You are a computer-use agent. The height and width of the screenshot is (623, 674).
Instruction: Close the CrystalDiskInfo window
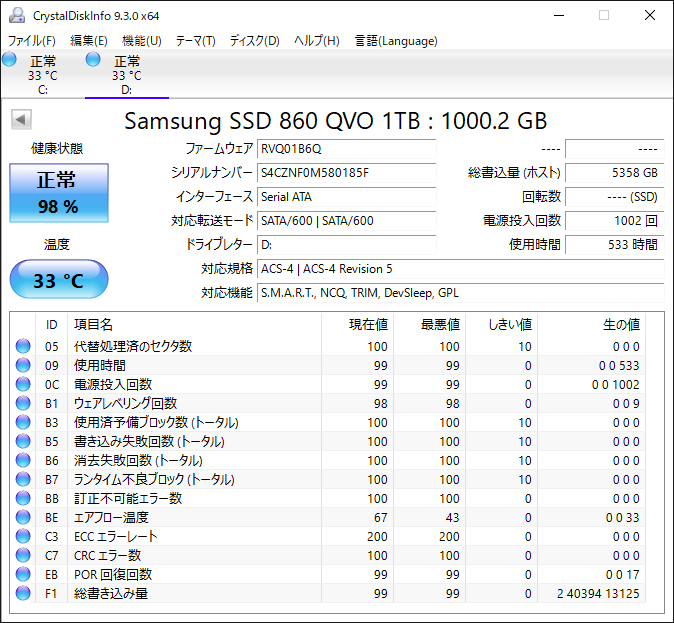click(650, 15)
